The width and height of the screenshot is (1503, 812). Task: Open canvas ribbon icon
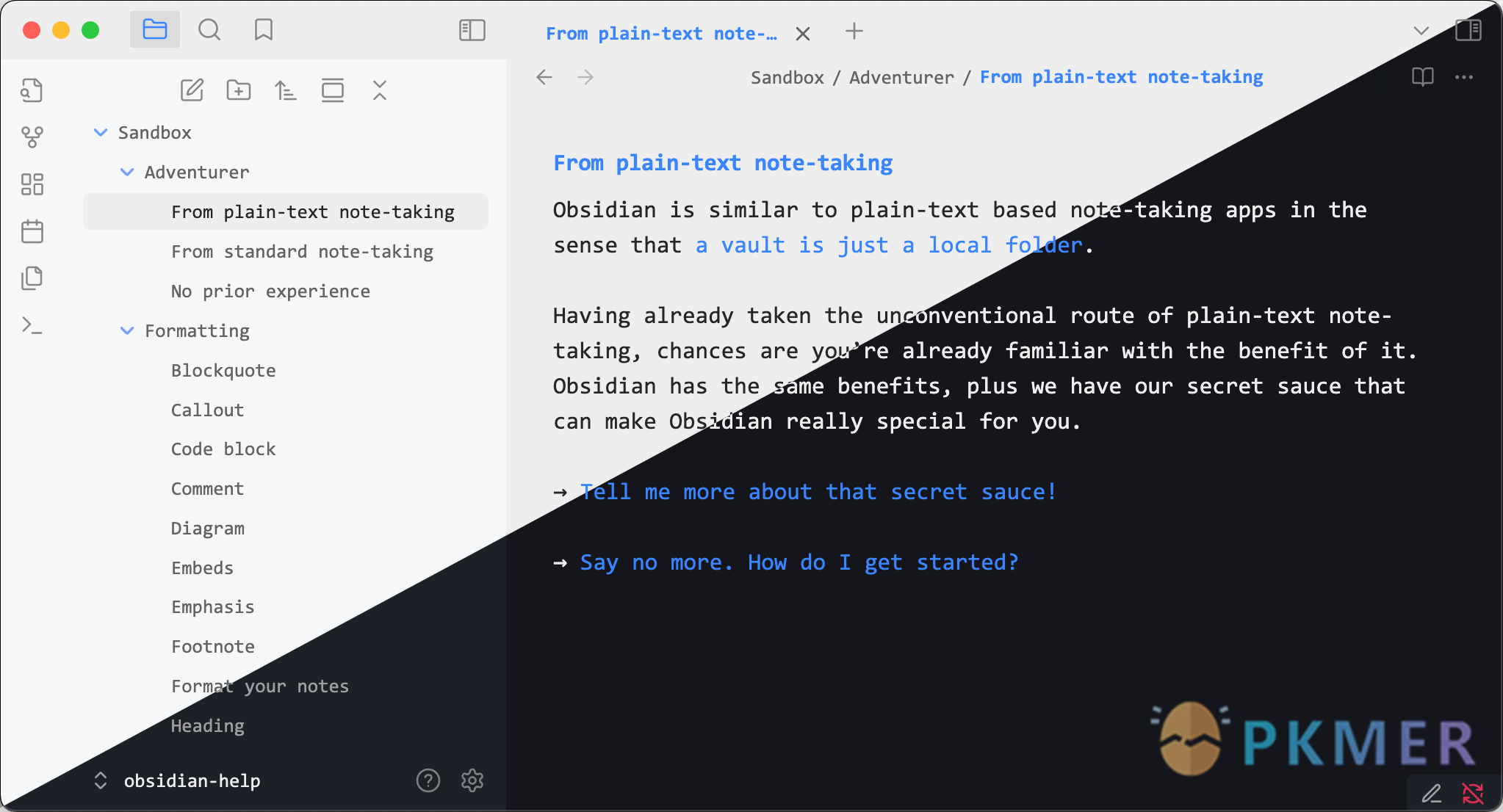click(32, 184)
